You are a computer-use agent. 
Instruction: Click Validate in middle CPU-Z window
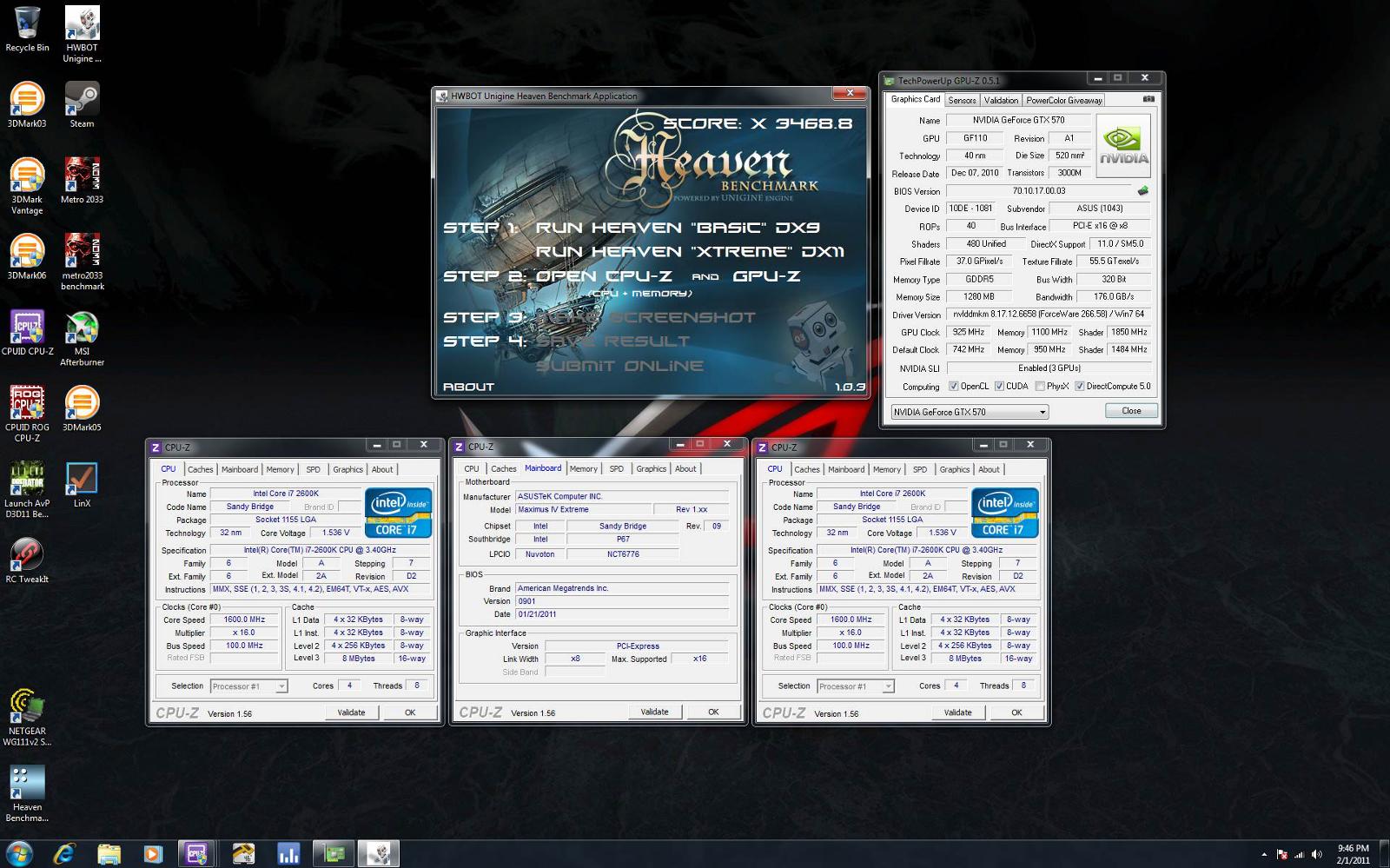(x=655, y=712)
